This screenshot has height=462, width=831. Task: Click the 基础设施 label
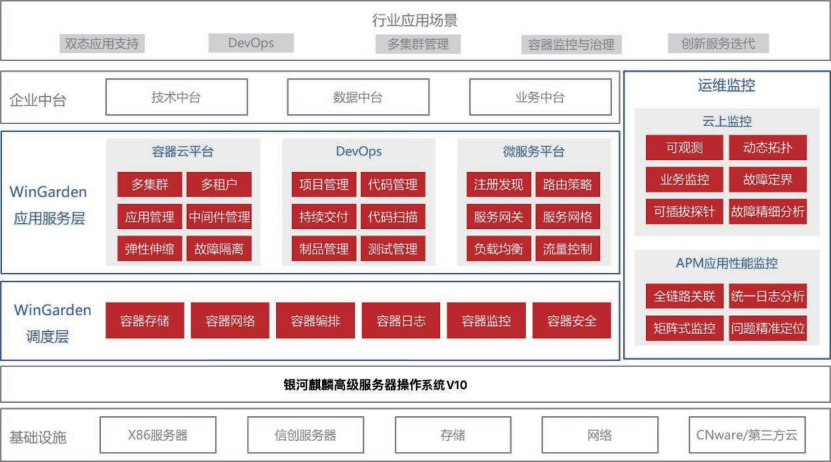[38, 437]
